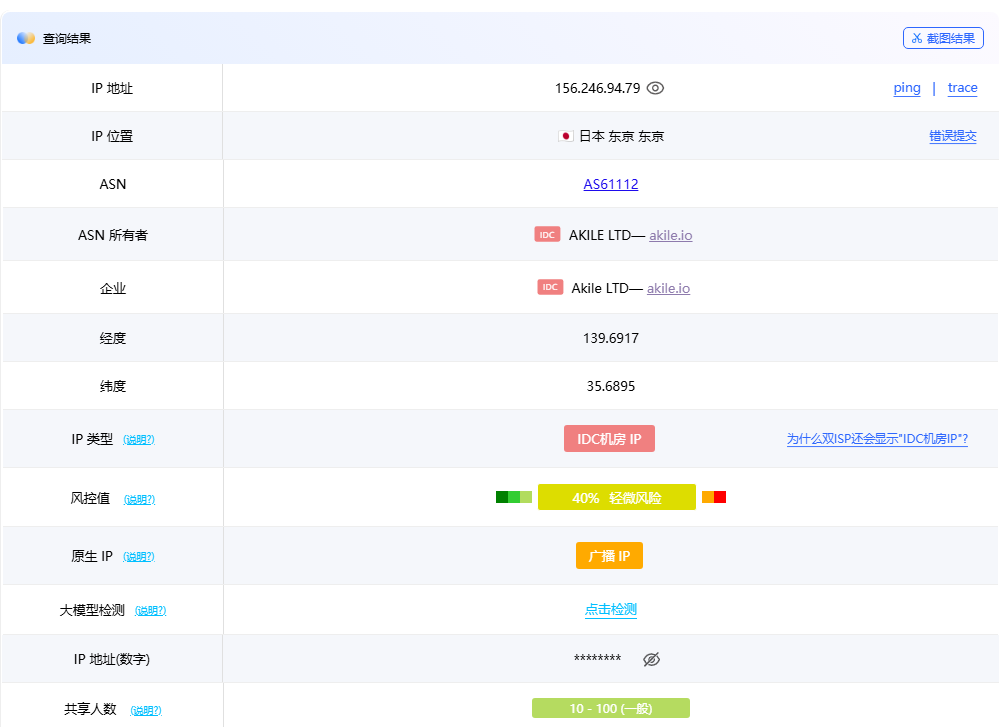1000x727 pixels.
Task: Open the AS61112 ASN link
Action: tap(611, 184)
